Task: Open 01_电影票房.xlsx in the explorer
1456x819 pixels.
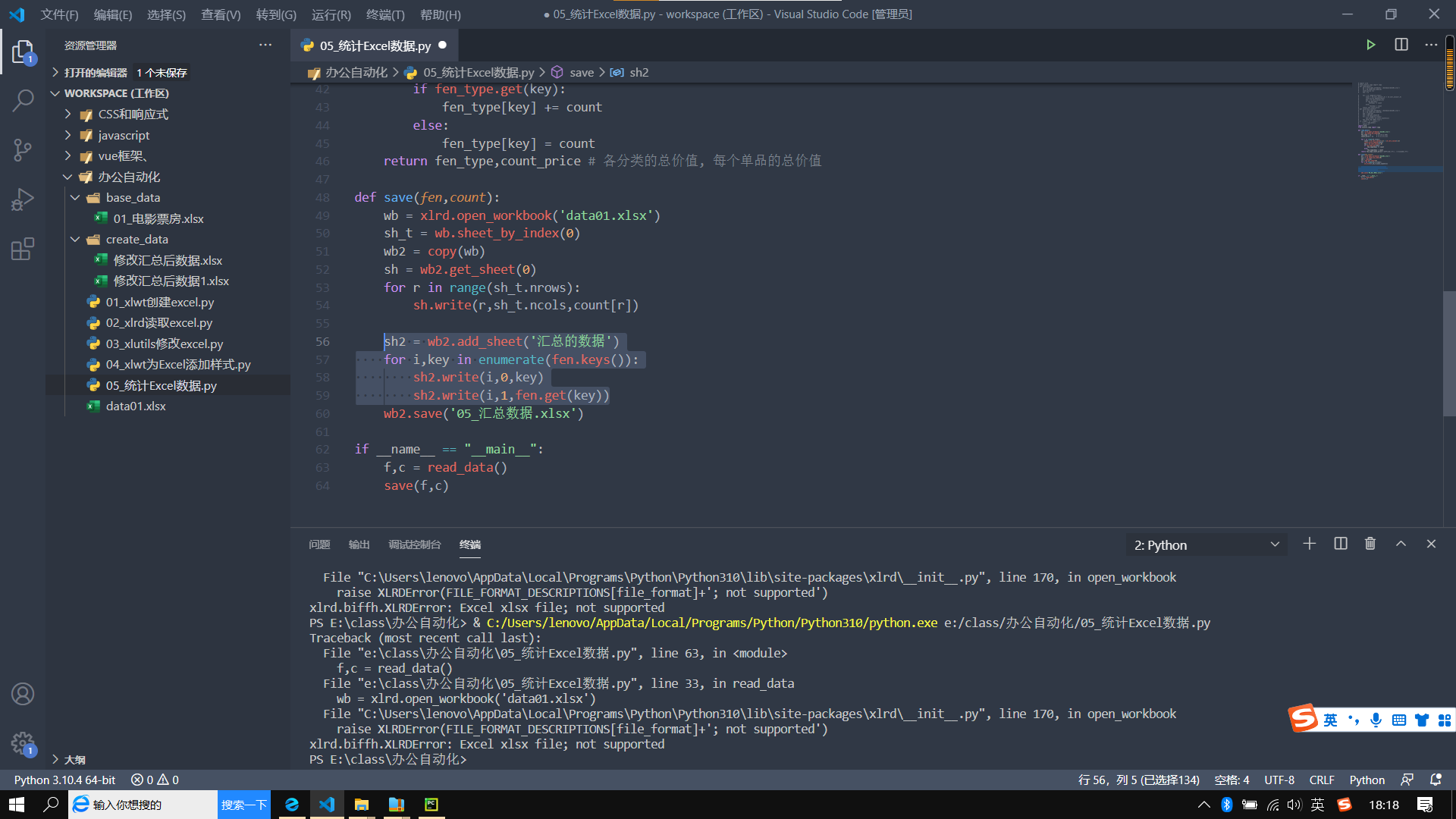Action: click(158, 218)
